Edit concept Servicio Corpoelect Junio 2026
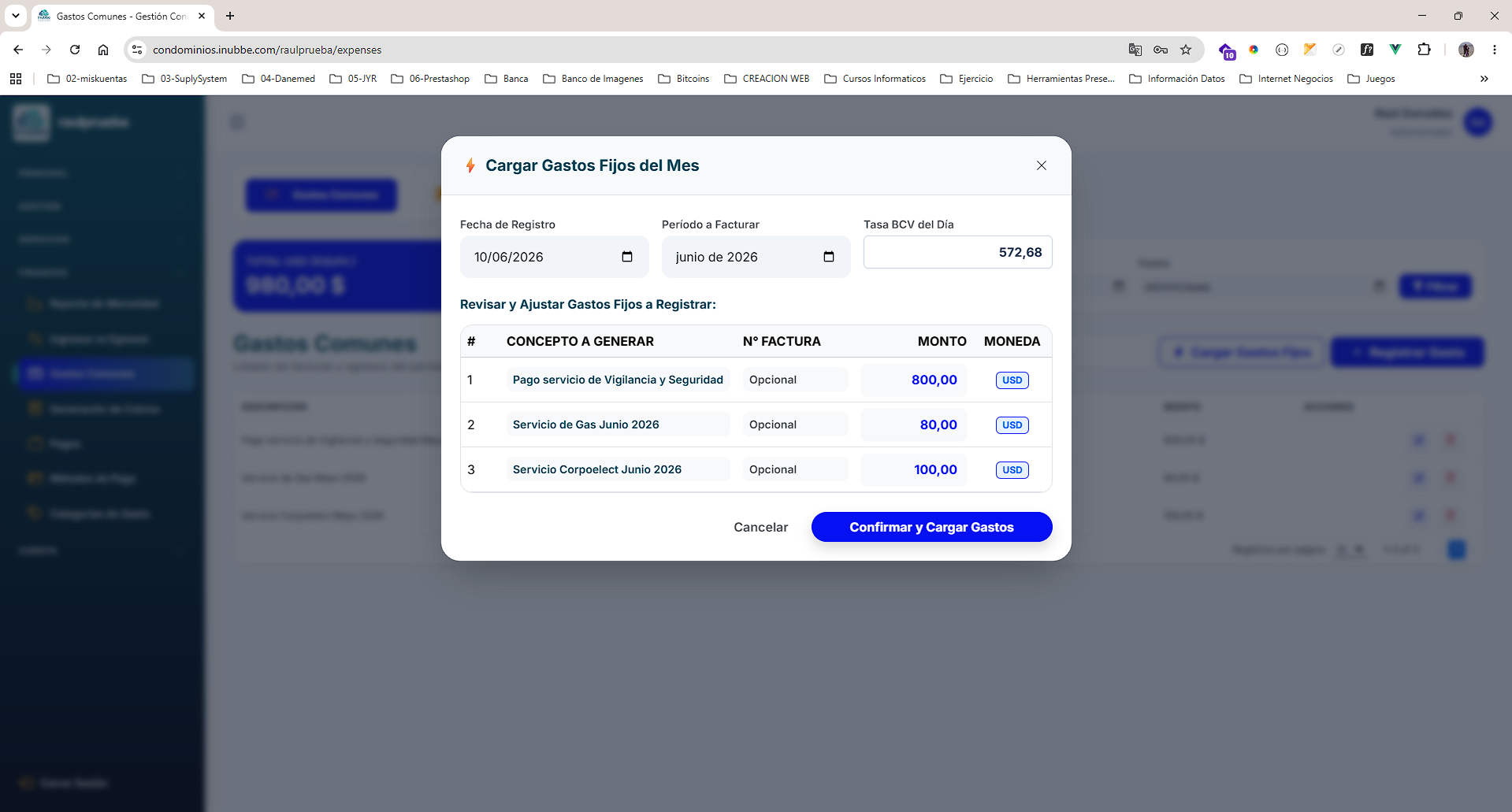 pyautogui.click(x=618, y=469)
